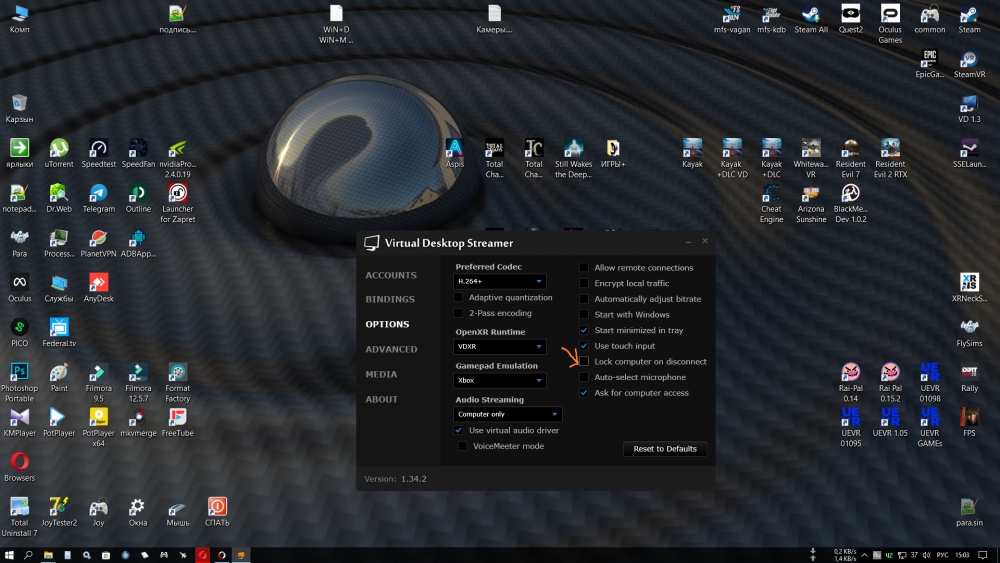
Task: Uncheck Start minimized in tray
Action: coord(585,330)
